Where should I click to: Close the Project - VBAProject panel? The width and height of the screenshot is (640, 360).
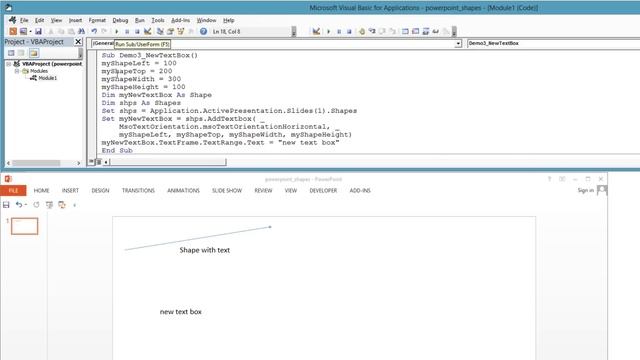click(x=78, y=42)
